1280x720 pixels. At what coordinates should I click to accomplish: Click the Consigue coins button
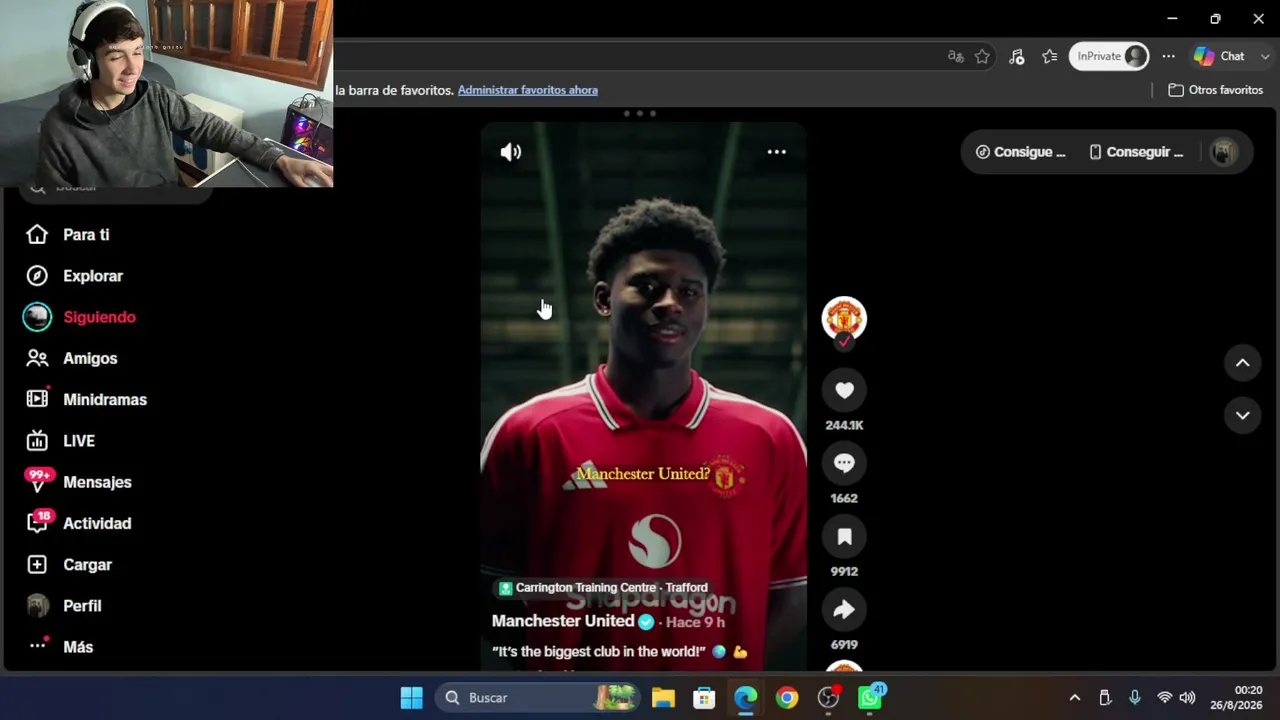pyautogui.click(x=1020, y=152)
